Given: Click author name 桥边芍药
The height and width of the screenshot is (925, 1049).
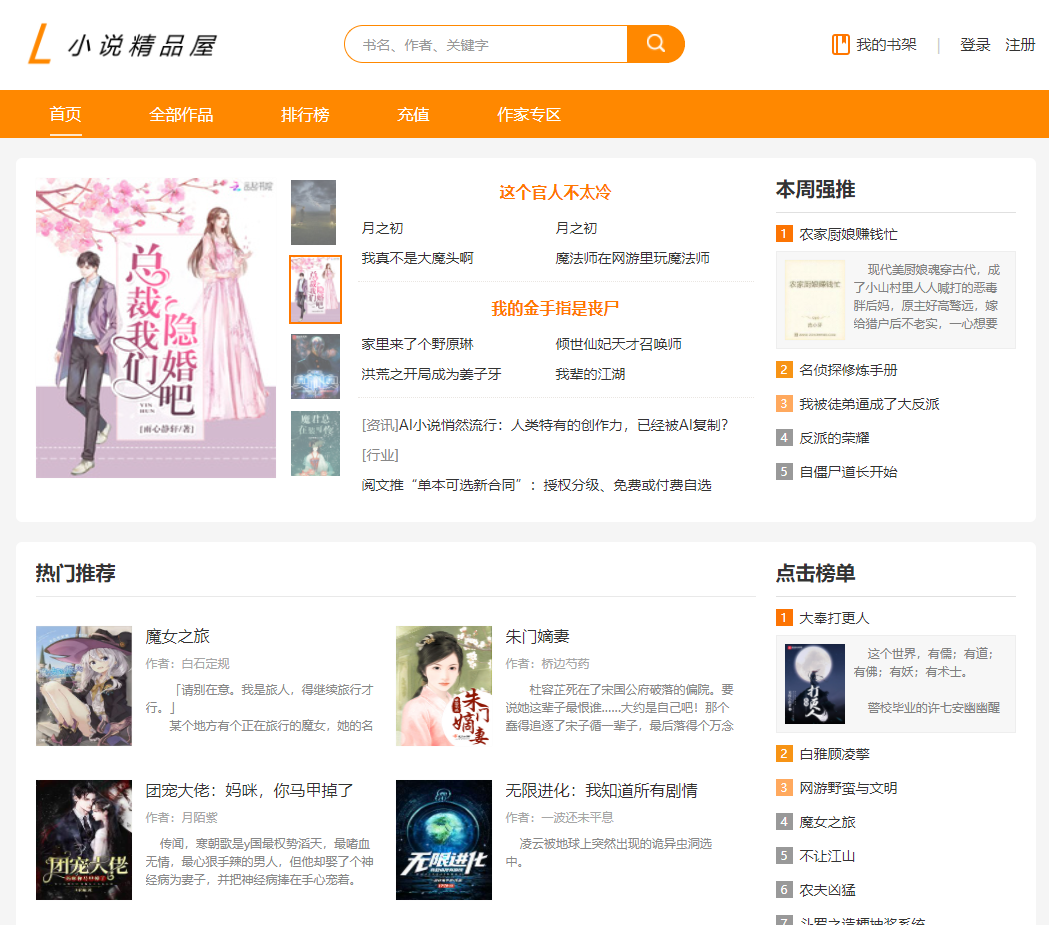Looking at the screenshot, I should (x=565, y=663).
